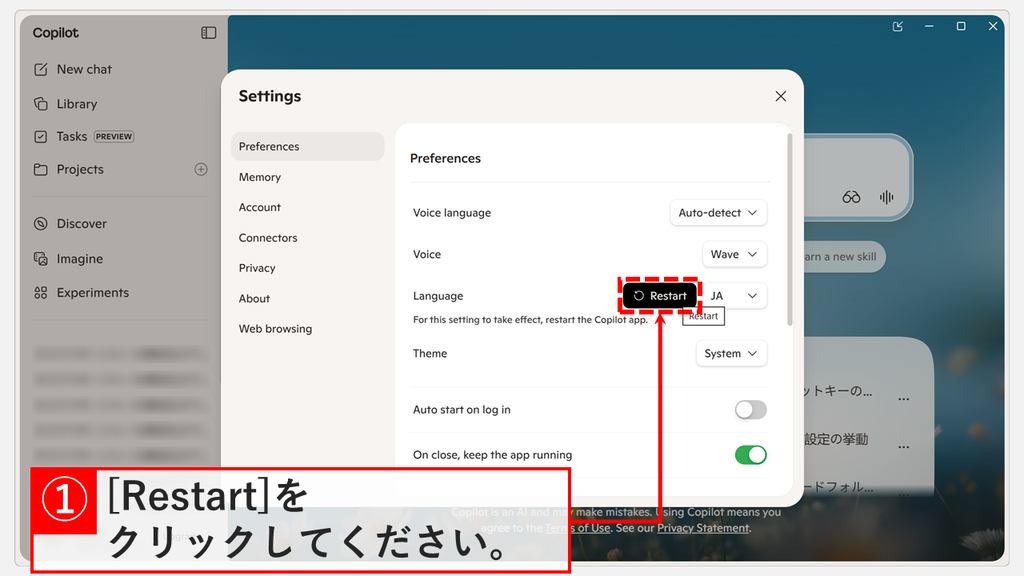Select the Web browsing settings tab

(x=276, y=328)
